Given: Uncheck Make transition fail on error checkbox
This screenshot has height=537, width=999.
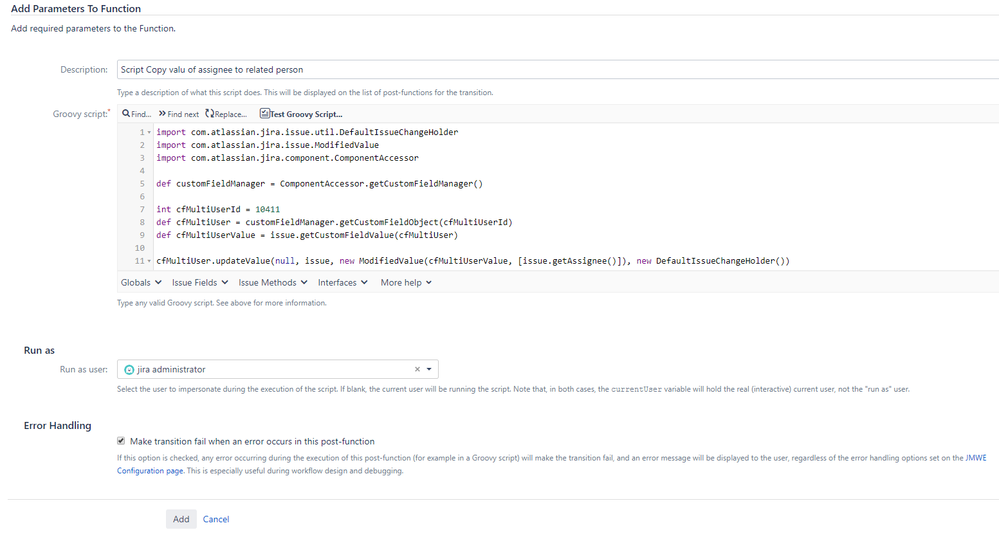Looking at the screenshot, I should click(x=121, y=441).
